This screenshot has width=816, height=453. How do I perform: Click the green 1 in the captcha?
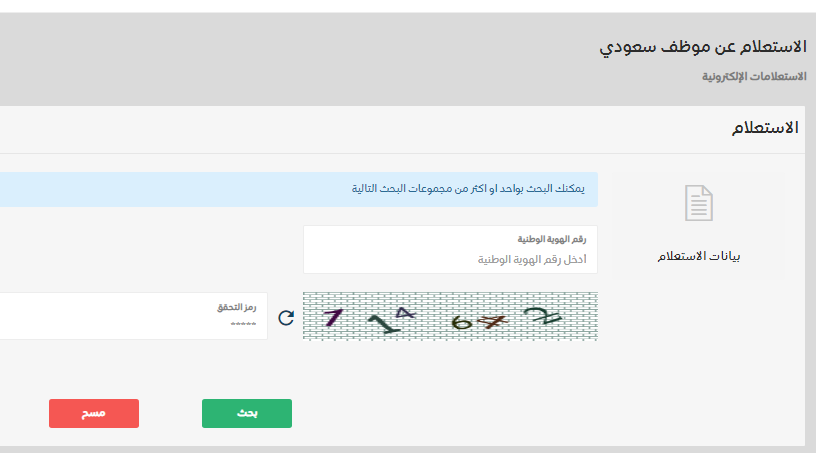pyautogui.click(x=380, y=322)
